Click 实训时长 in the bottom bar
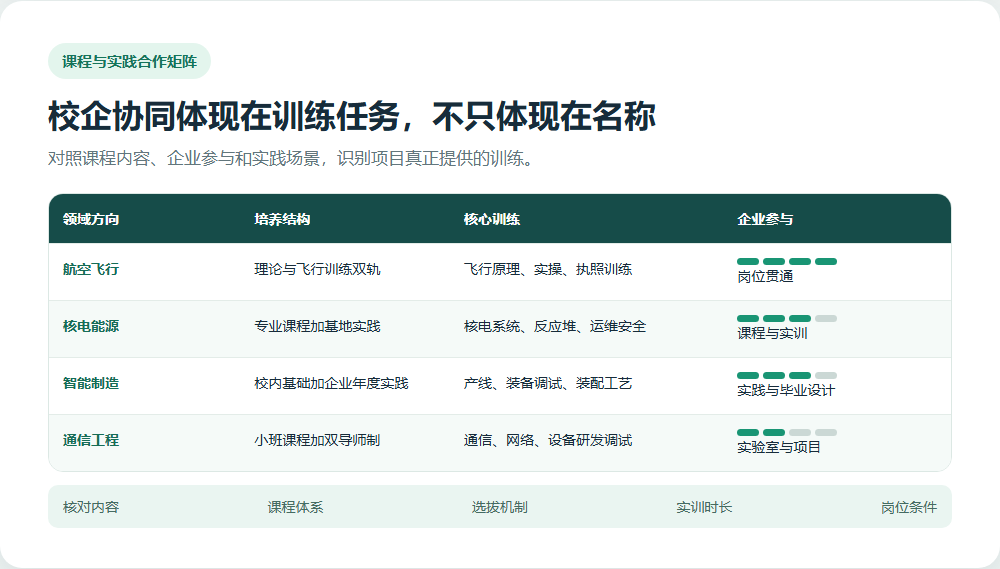 tap(704, 507)
